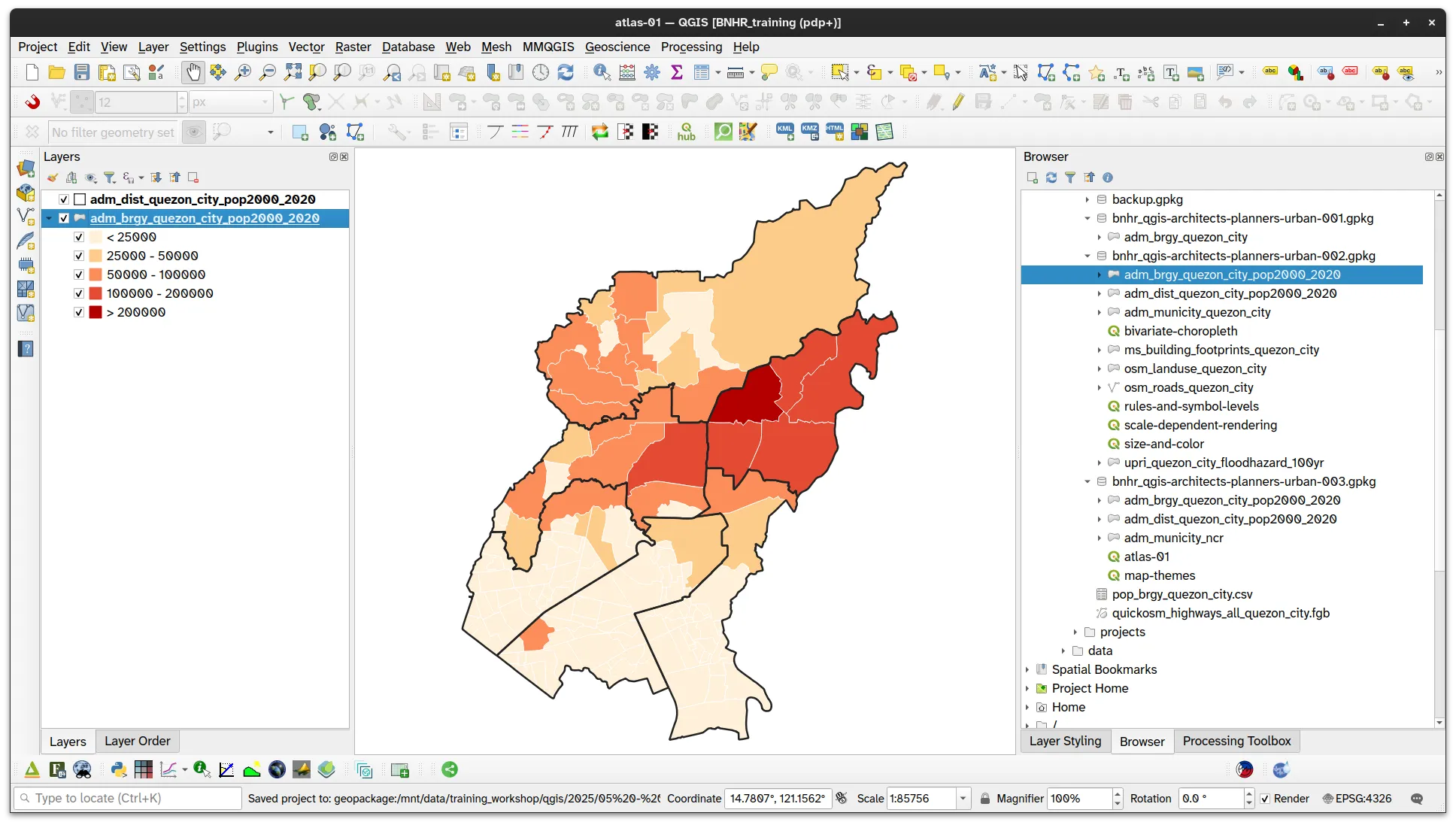
Task: Disable the Render checkbox in status bar
Action: coord(1265,799)
